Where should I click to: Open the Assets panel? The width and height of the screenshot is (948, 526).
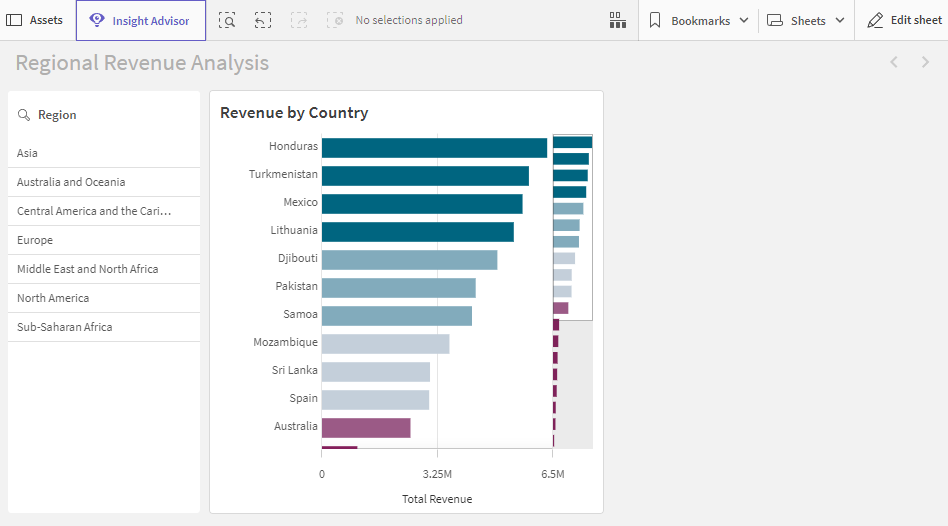[x=35, y=20]
